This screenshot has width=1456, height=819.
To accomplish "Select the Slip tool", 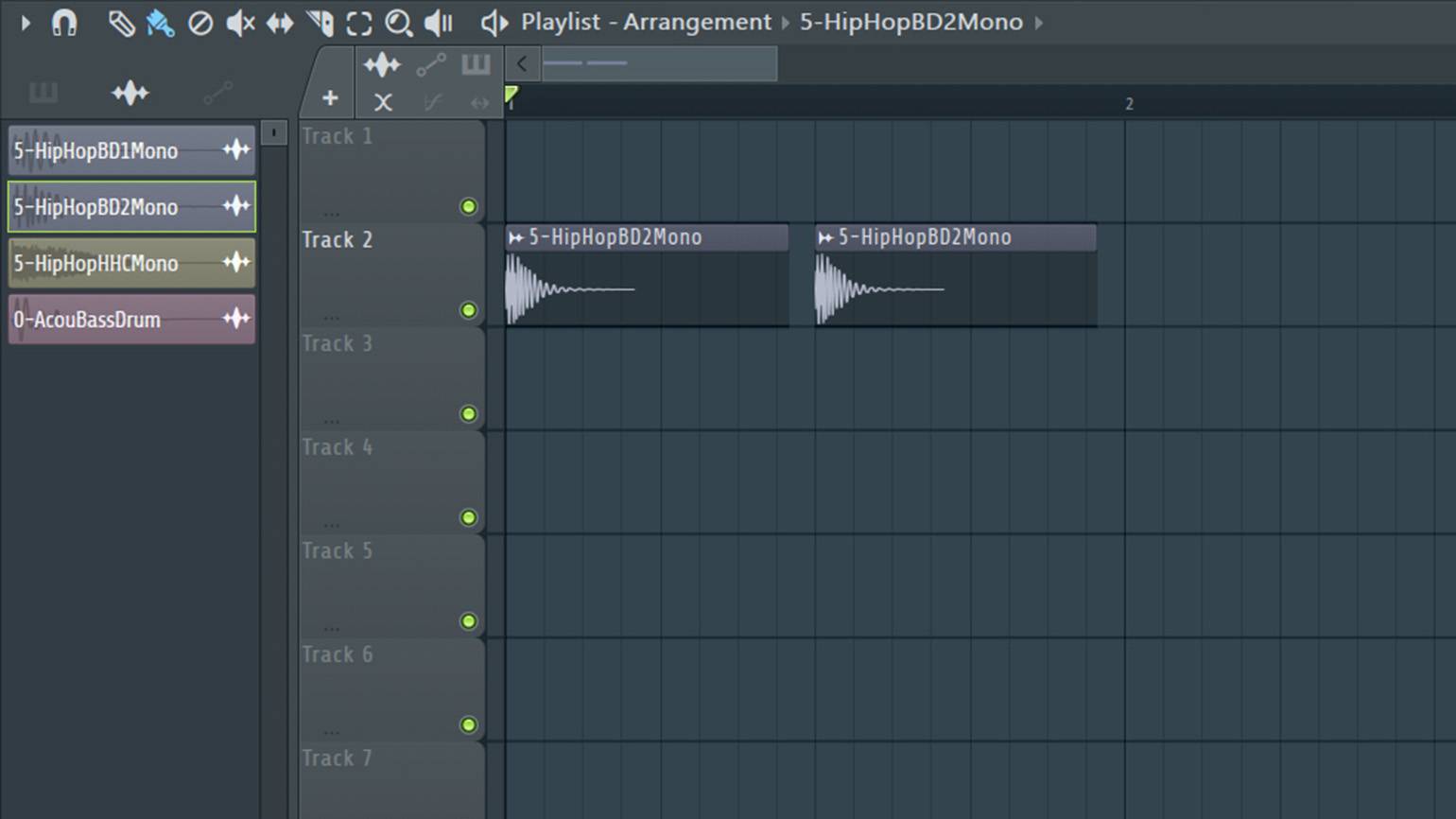I will click(280, 23).
